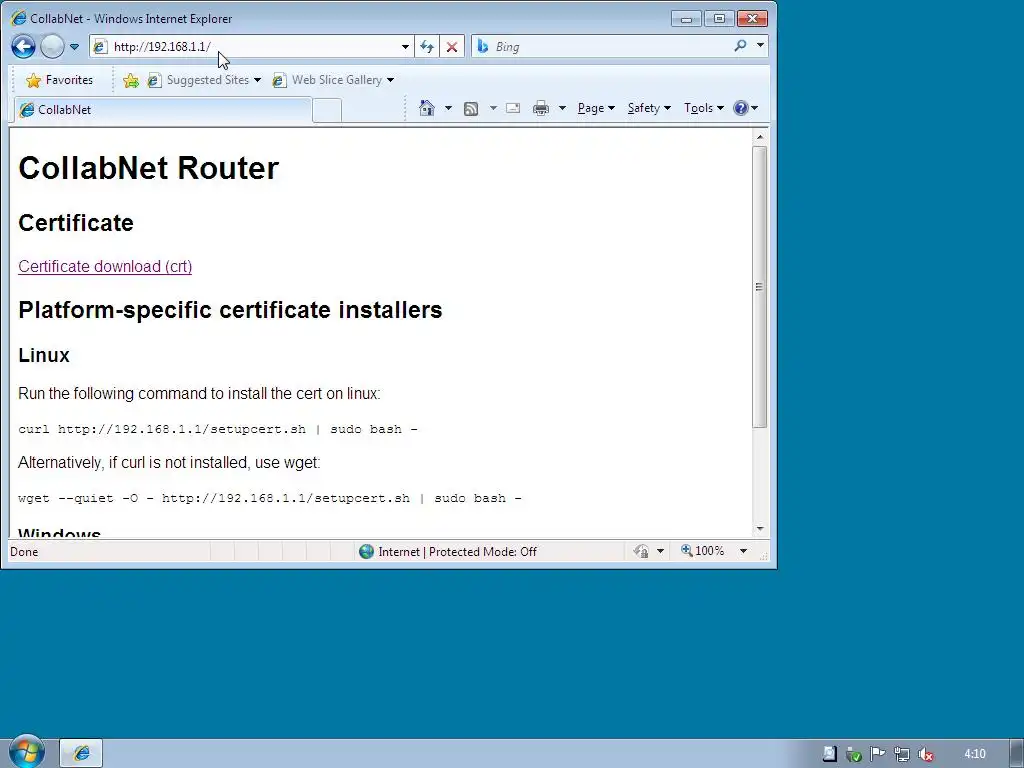Click the Add to Favorites Bar icon

131,80
